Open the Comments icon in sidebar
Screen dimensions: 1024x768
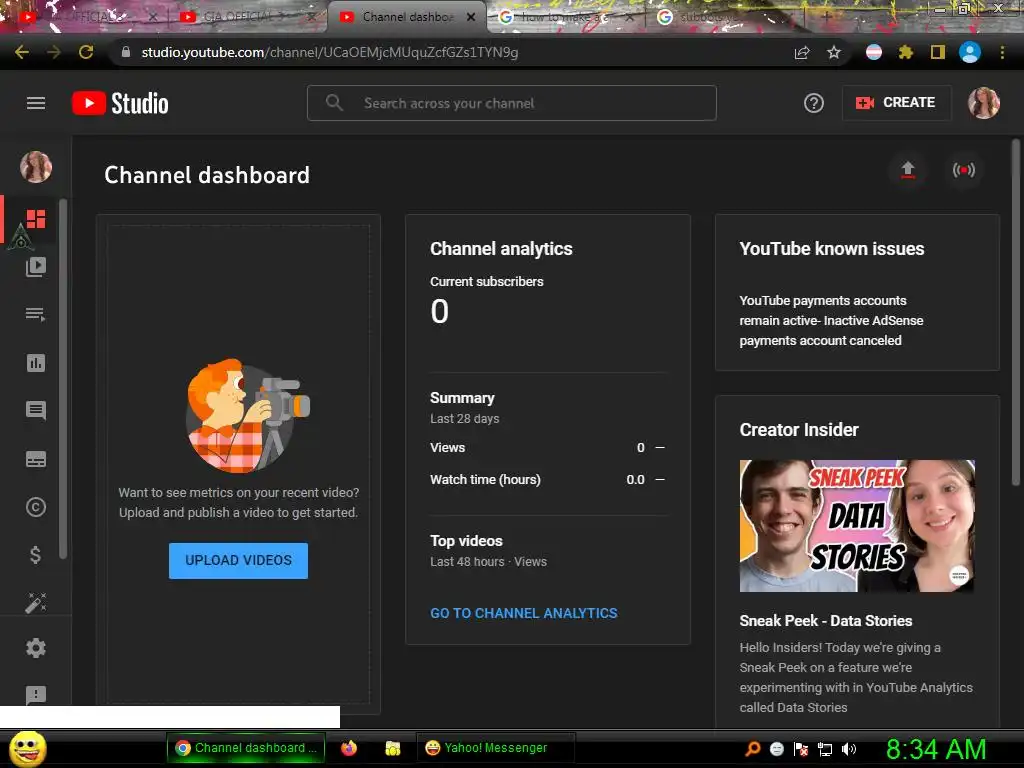36,410
